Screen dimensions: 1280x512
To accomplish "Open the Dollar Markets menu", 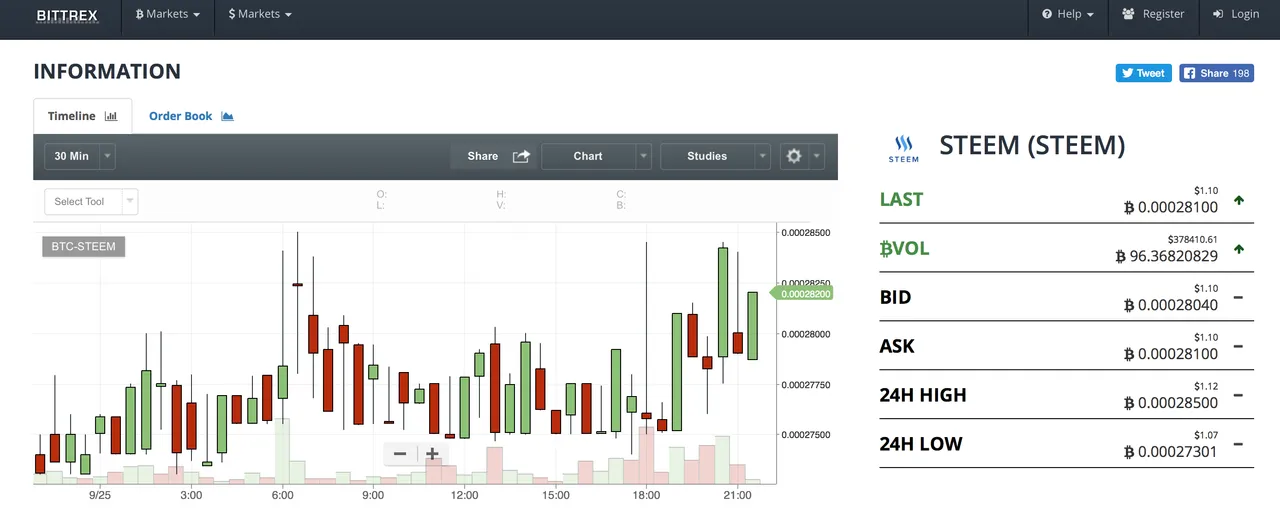I will (260, 14).
